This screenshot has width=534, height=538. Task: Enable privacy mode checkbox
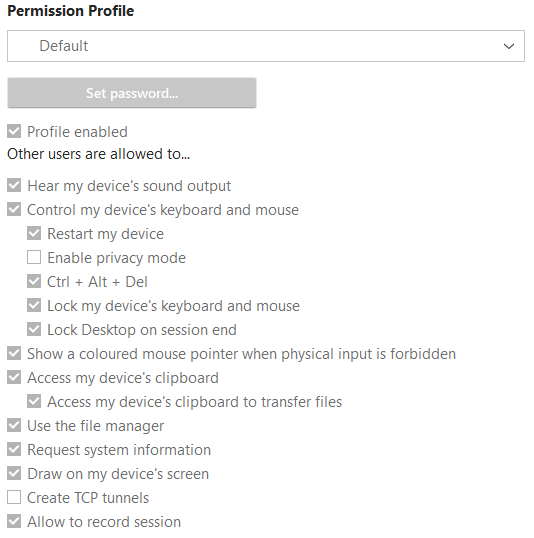point(34,257)
